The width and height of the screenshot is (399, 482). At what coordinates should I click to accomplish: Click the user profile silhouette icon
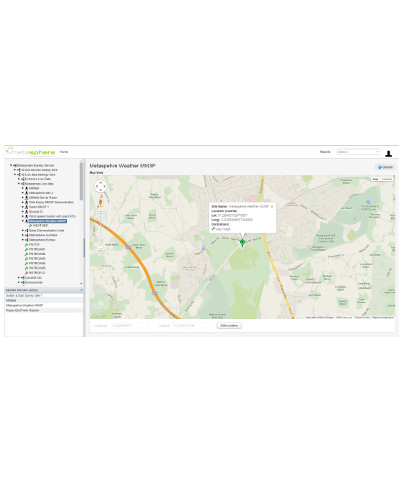[x=388, y=154]
